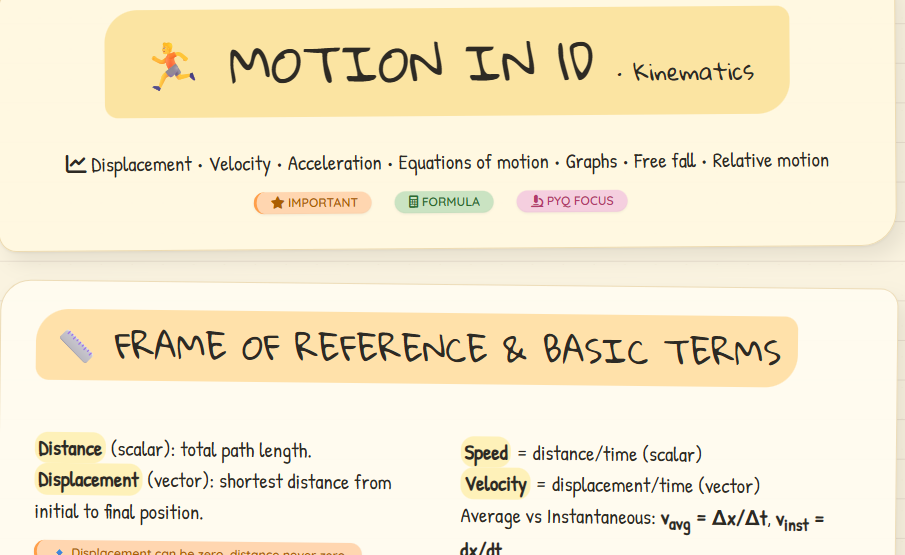Click the MOTION IN 1D title
Image resolution: width=905 pixels, height=555 pixels.
click(411, 63)
